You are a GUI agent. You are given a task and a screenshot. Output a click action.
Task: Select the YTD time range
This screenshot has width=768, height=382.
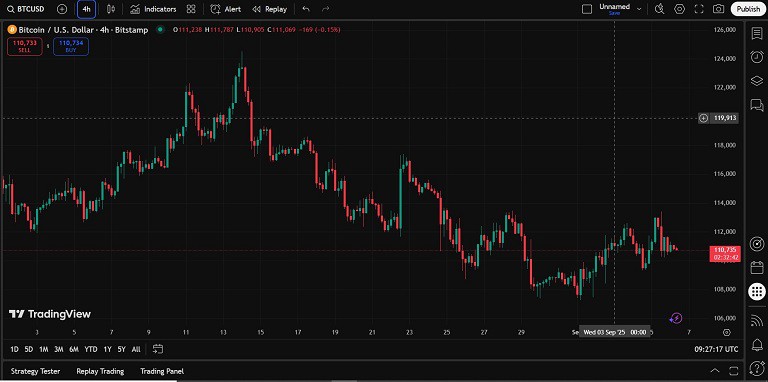coord(91,349)
